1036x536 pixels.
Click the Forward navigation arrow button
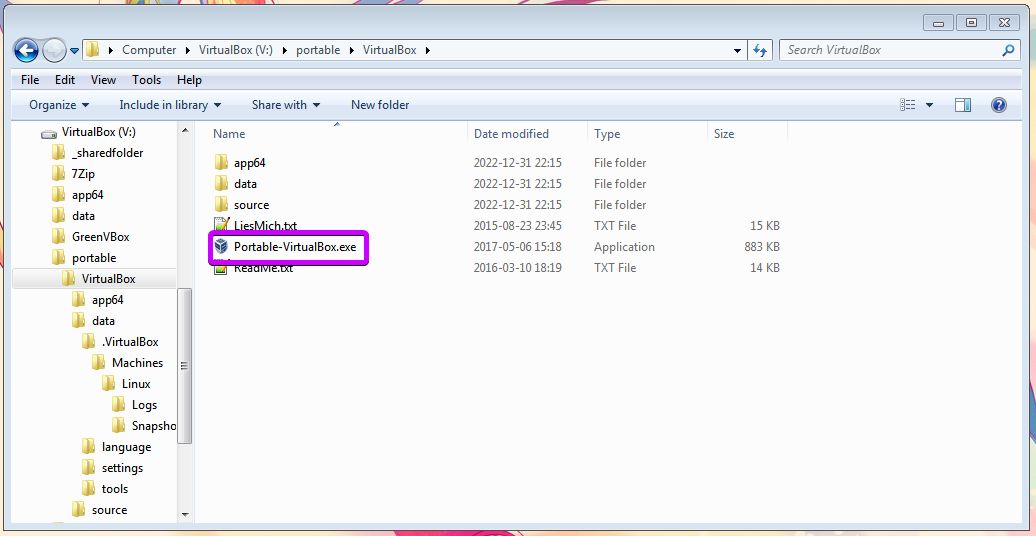coord(54,50)
